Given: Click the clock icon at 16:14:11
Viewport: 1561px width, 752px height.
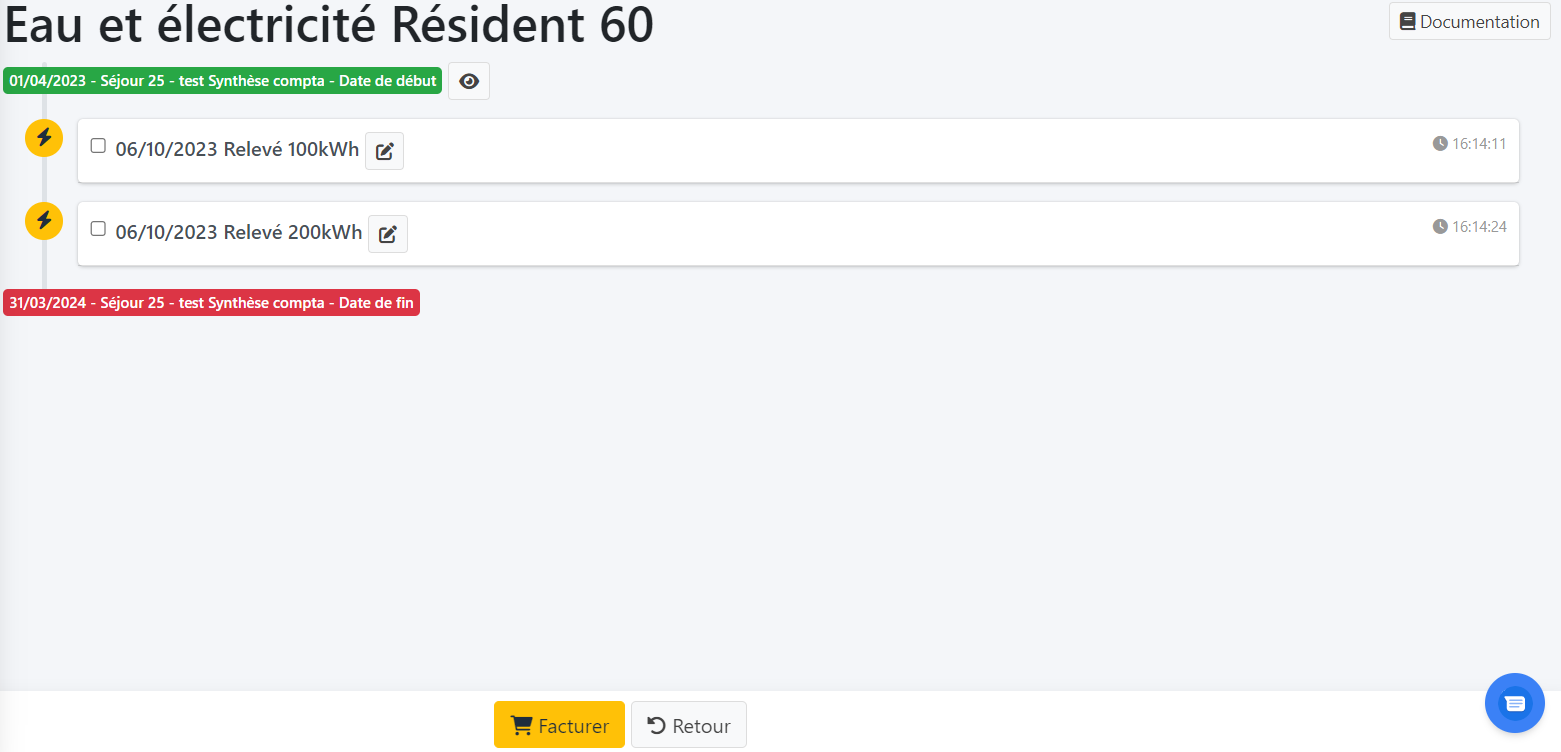Looking at the screenshot, I should (1440, 144).
